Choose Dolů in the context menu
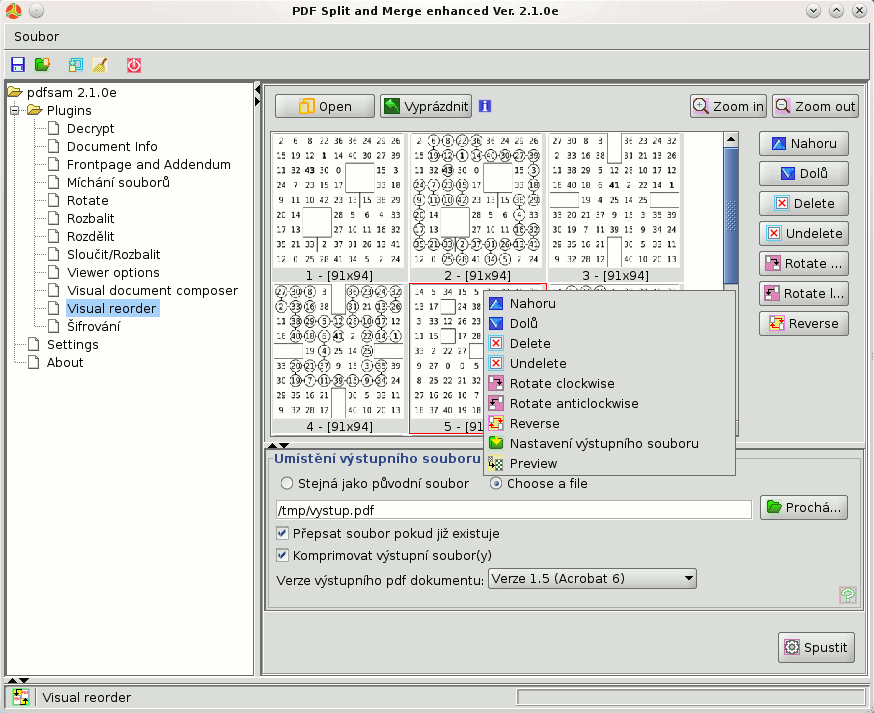This screenshot has width=874, height=713. [609, 323]
